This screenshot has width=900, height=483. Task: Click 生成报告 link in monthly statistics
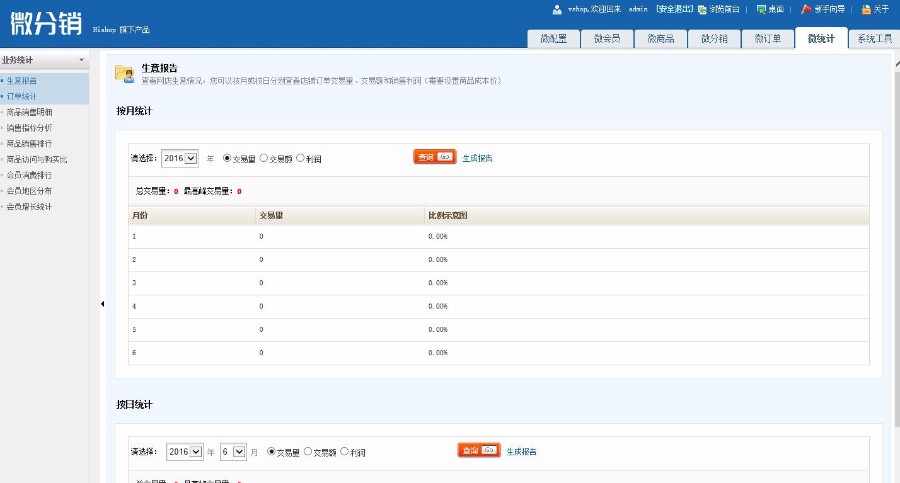477,158
